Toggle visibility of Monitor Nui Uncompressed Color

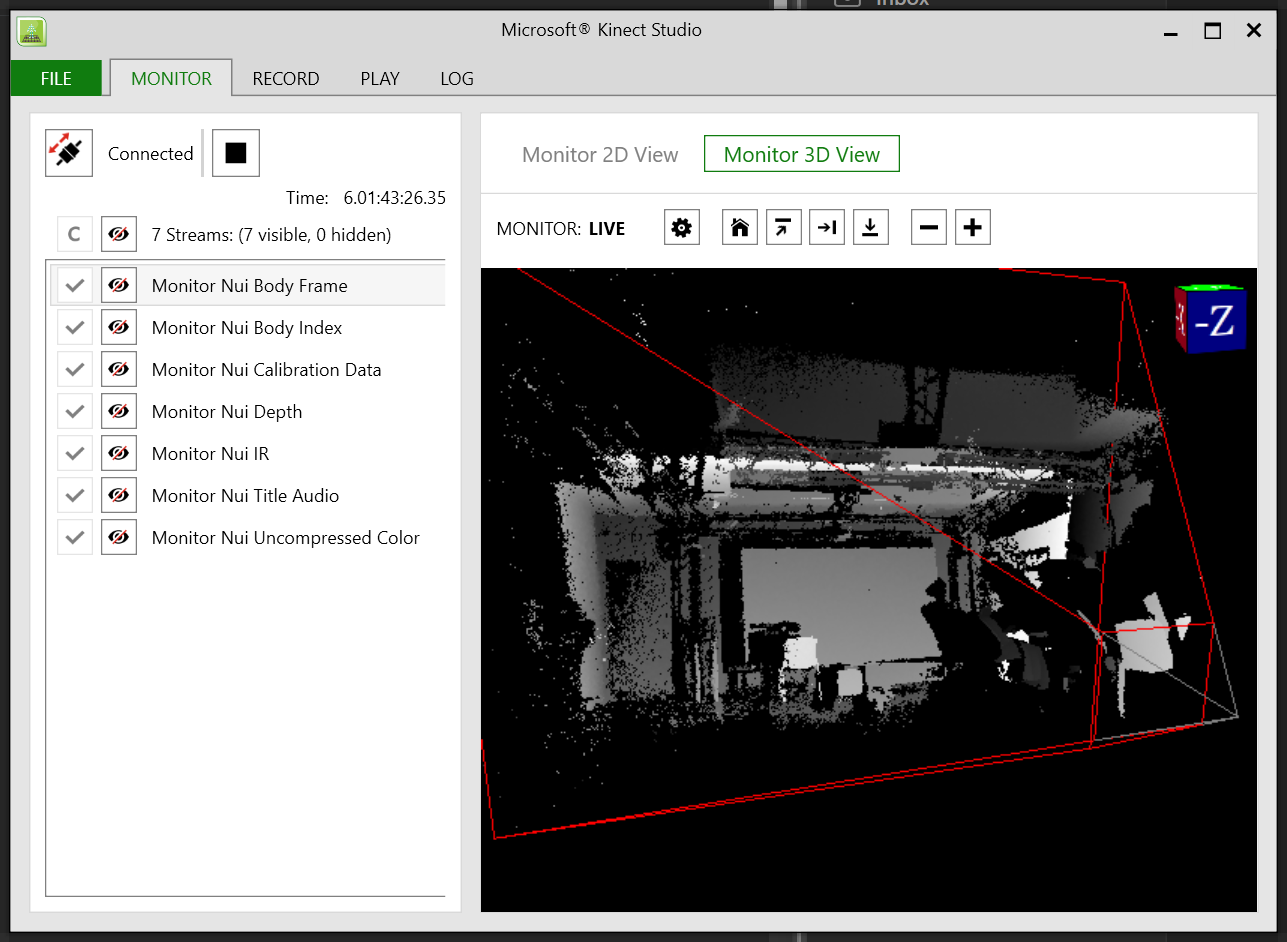click(x=119, y=537)
